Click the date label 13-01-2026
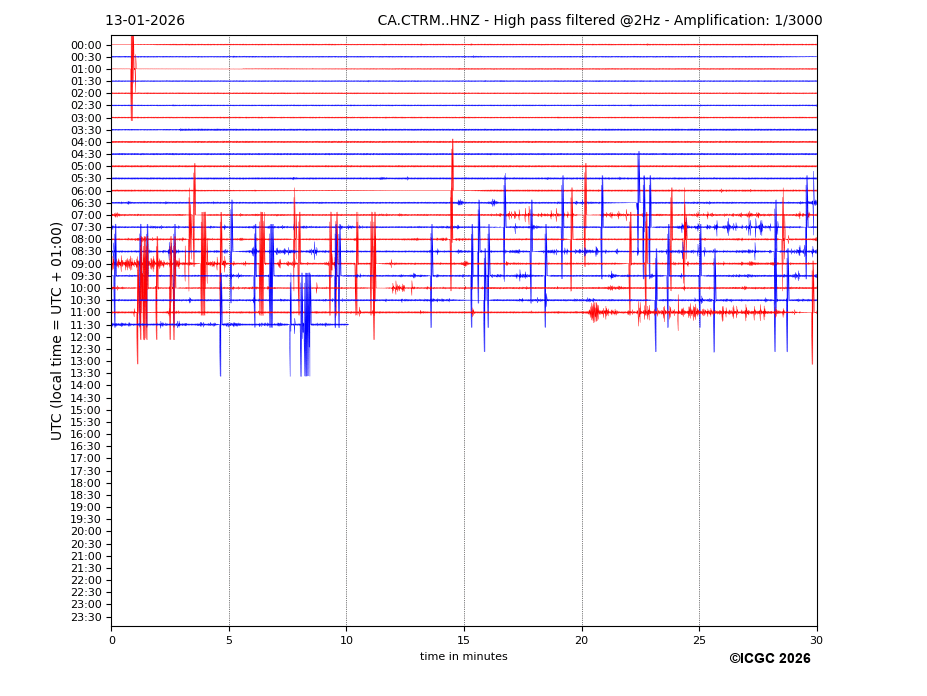927x696 pixels. coord(145,21)
